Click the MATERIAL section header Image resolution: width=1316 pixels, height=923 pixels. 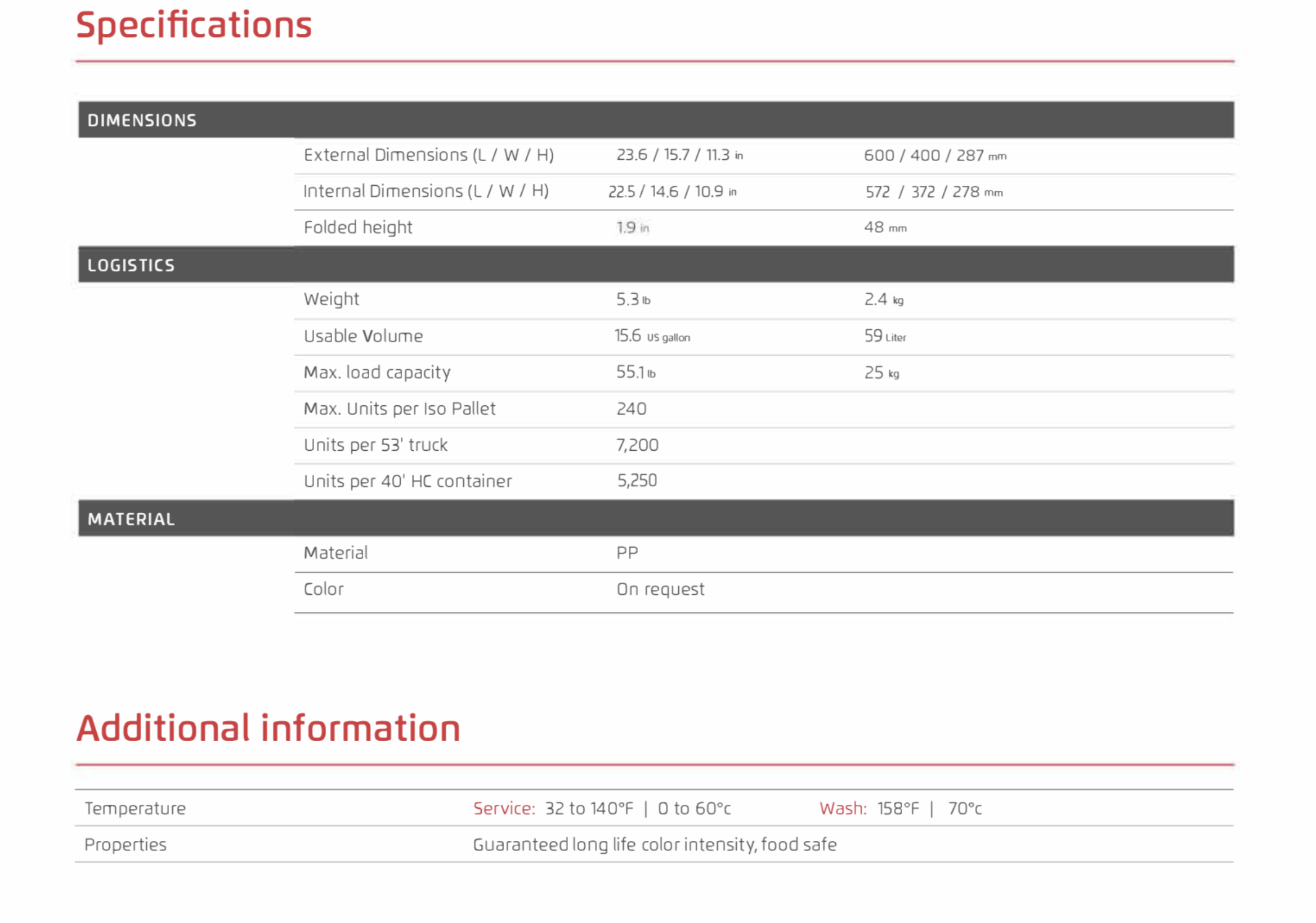[x=656, y=518]
